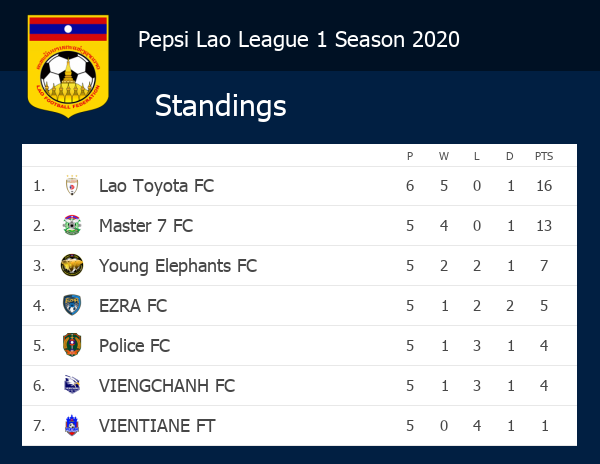This screenshot has width=600, height=464.
Task: Select the VIENTIANE FT team name
Action: [x=157, y=426]
